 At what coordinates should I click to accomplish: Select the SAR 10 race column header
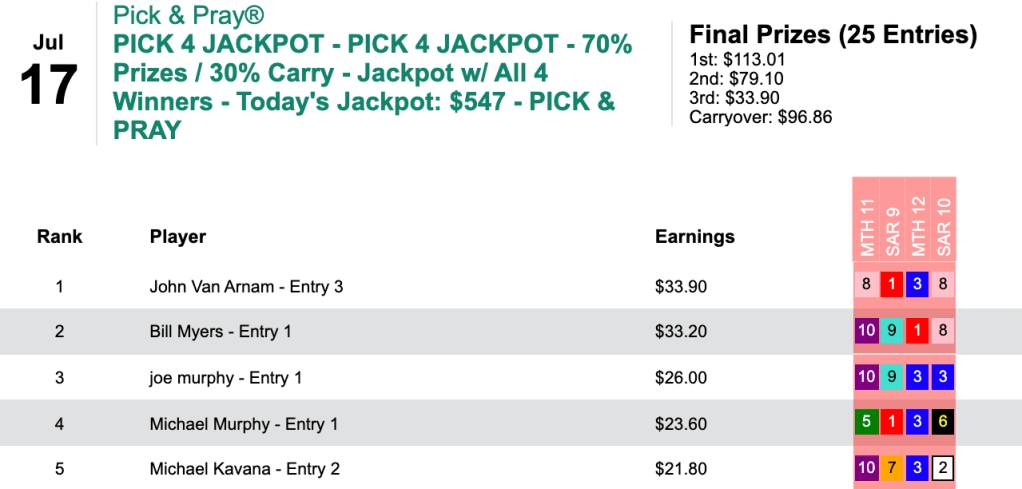point(943,224)
